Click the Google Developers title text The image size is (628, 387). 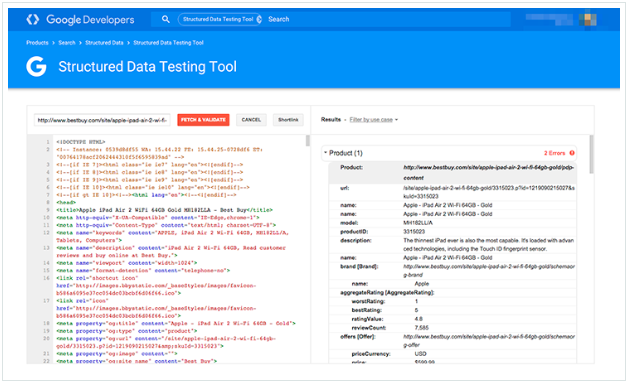tap(90, 19)
